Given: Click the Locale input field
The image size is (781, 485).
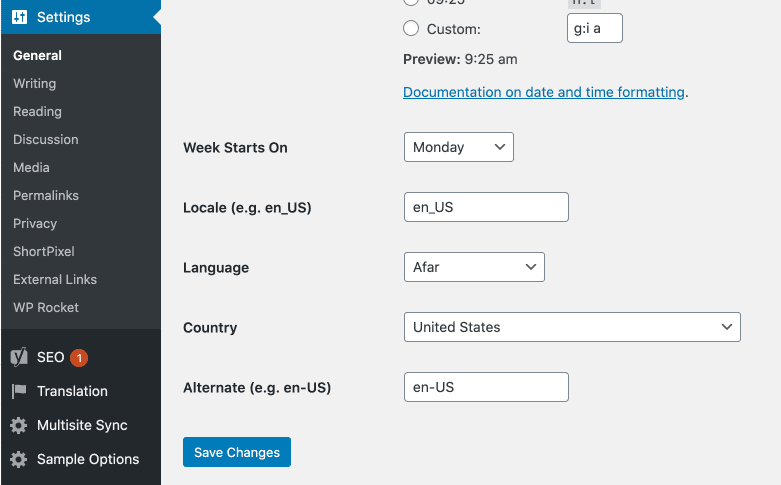Looking at the screenshot, I should click(x=486, y=207).
